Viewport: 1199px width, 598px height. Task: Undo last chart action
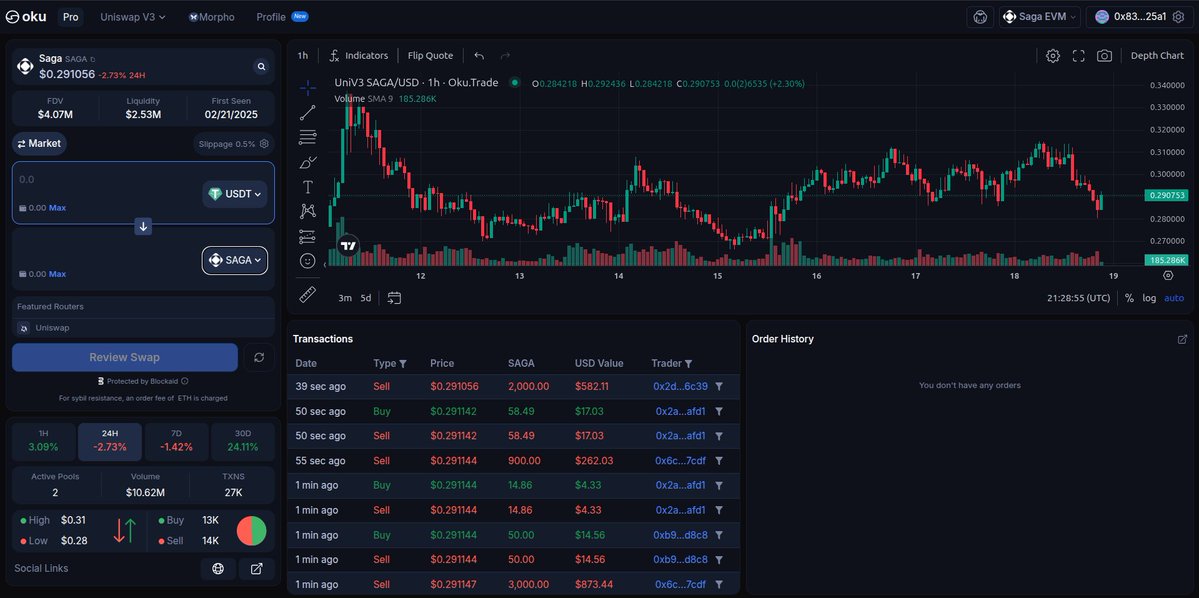click(479, 56)
